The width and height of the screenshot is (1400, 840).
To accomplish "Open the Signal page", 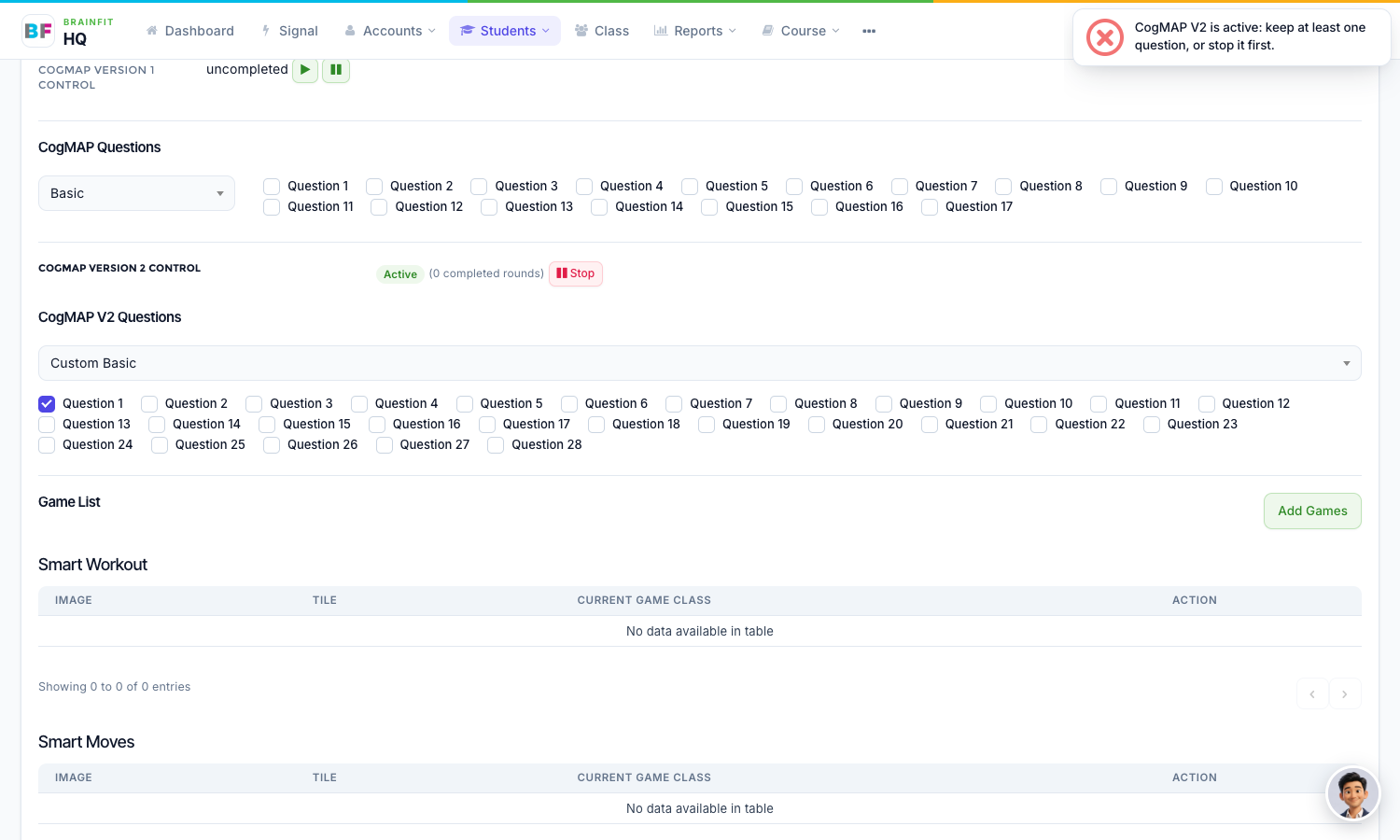I will point(290,31).
